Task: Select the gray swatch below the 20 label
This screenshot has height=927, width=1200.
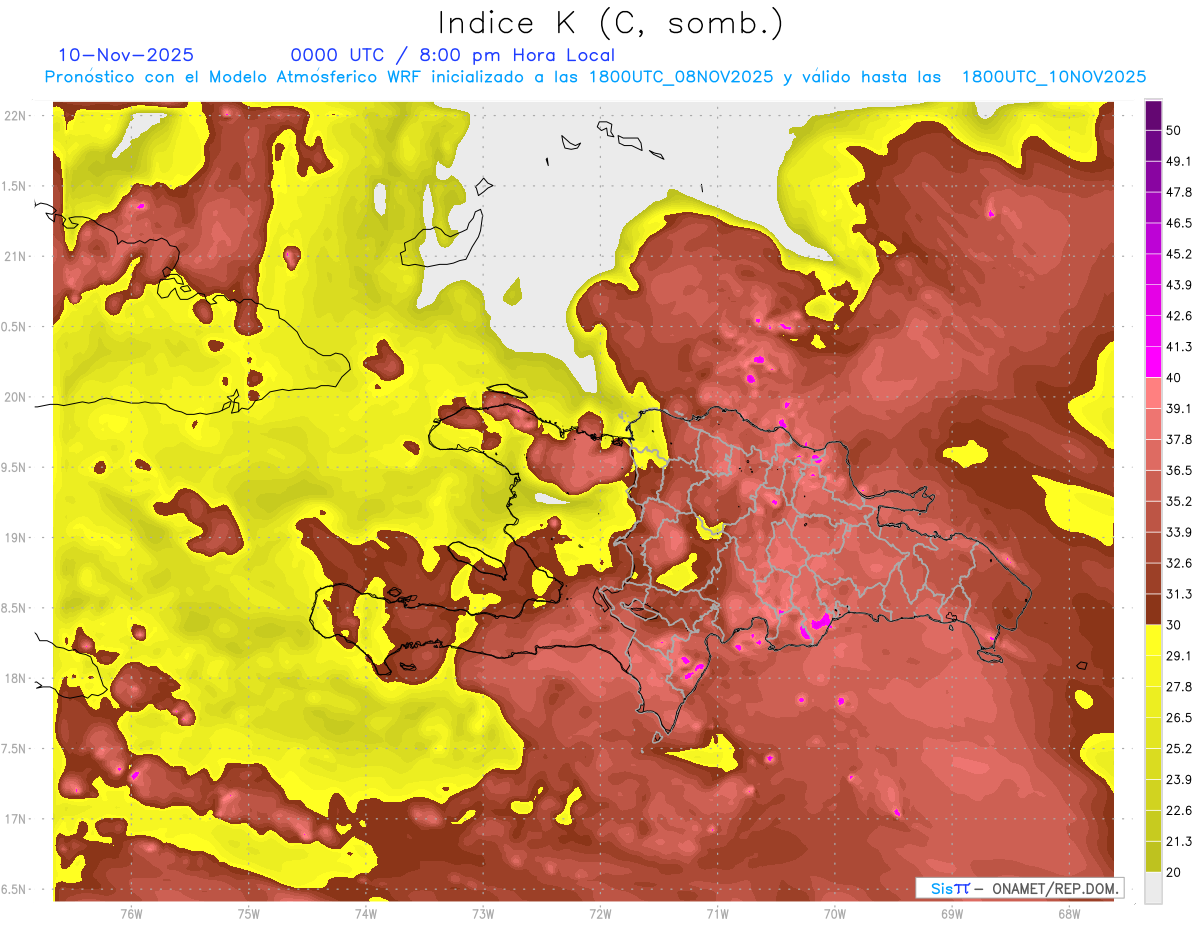Action: pos(1153,887)
